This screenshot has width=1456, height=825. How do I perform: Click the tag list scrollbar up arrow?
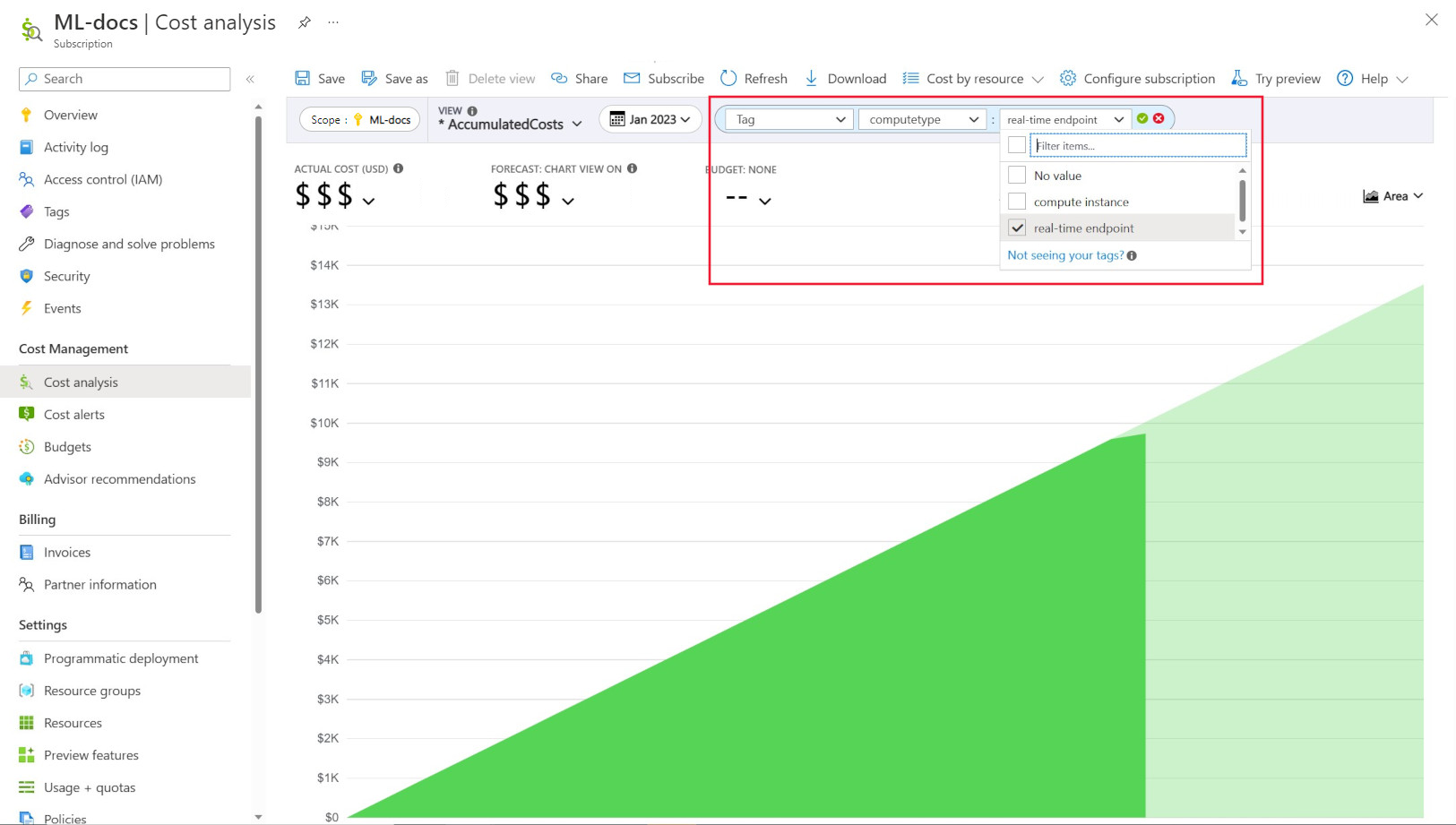pyautogui.click(x=1242, y=170)
